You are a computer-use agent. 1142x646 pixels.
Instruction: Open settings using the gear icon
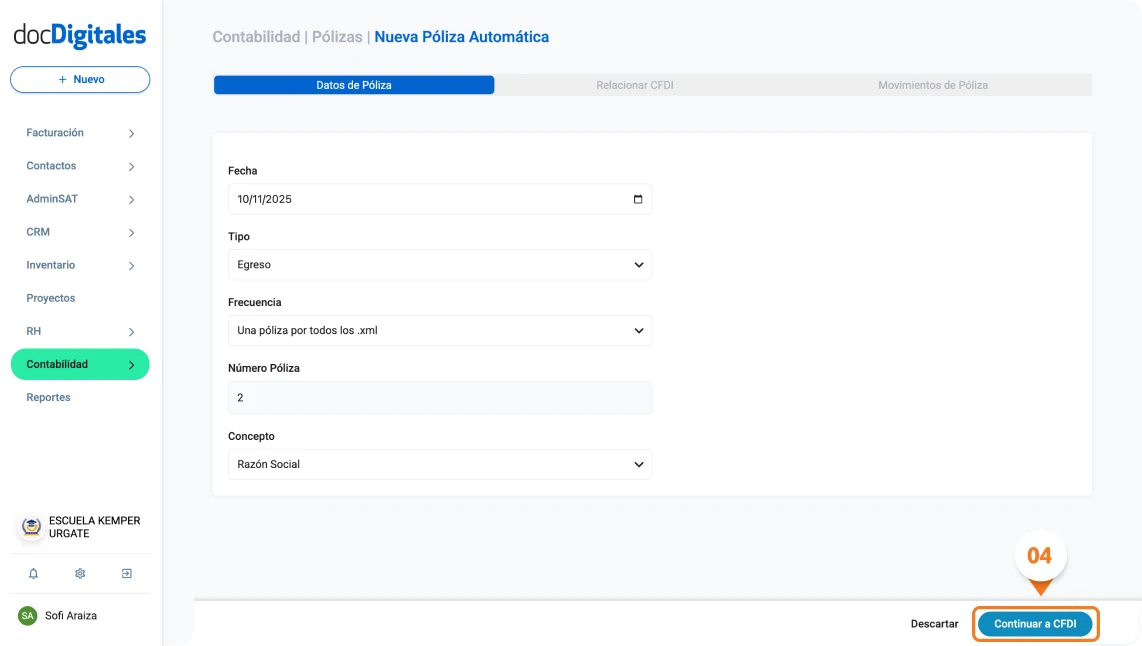point(79,573)
